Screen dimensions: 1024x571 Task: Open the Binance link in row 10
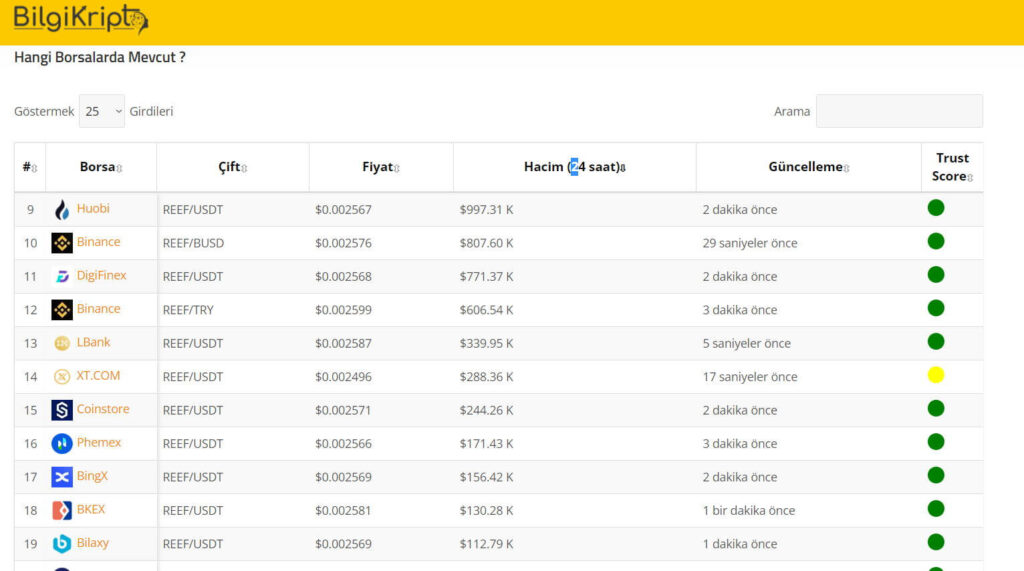(x=99, y=242)
